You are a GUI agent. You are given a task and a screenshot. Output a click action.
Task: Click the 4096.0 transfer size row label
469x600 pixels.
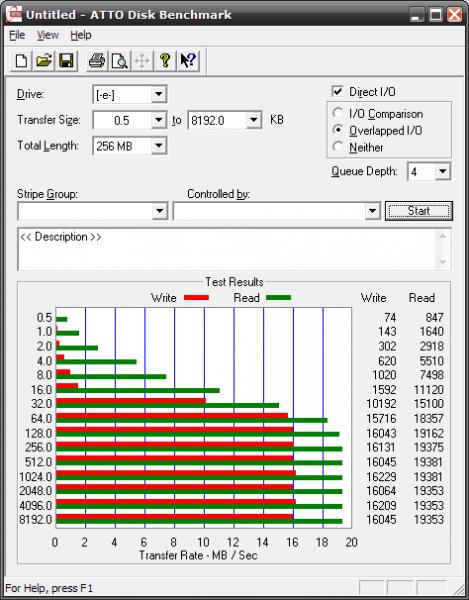tap(36, 506)
